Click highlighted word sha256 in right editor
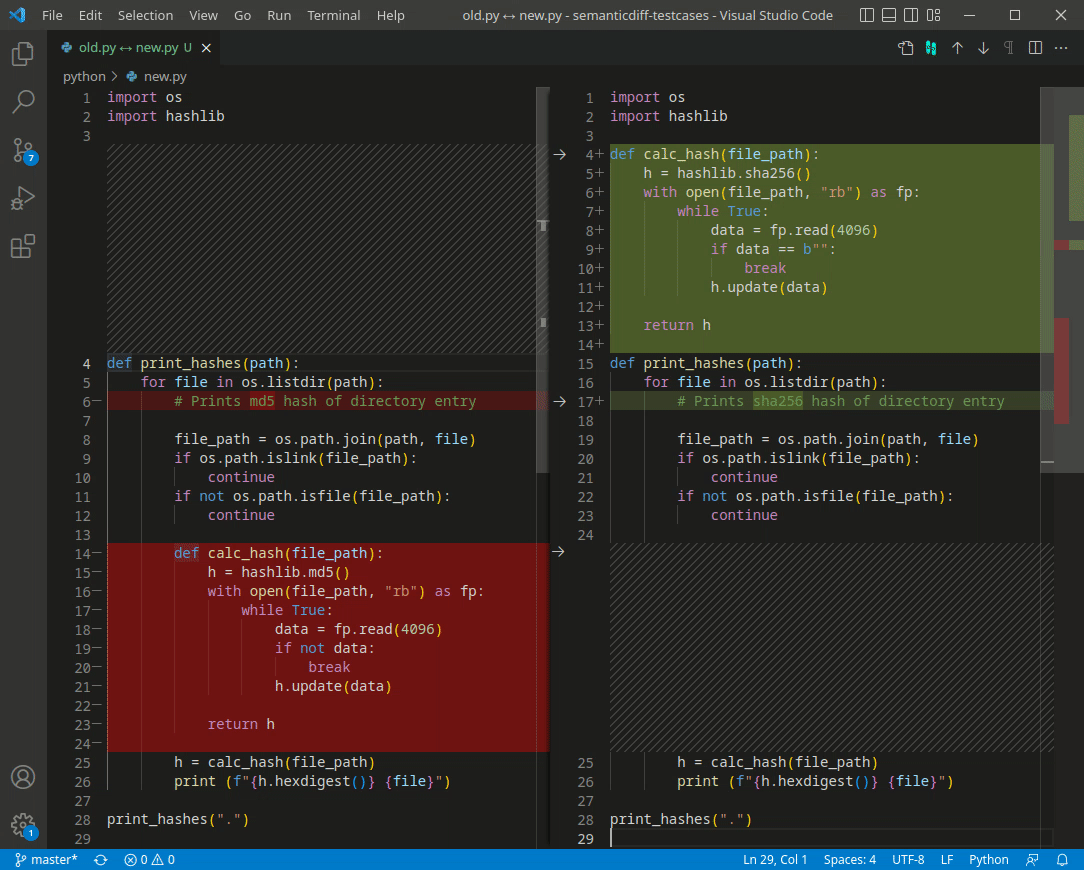The image size is (1084, 870). point(778,401)
